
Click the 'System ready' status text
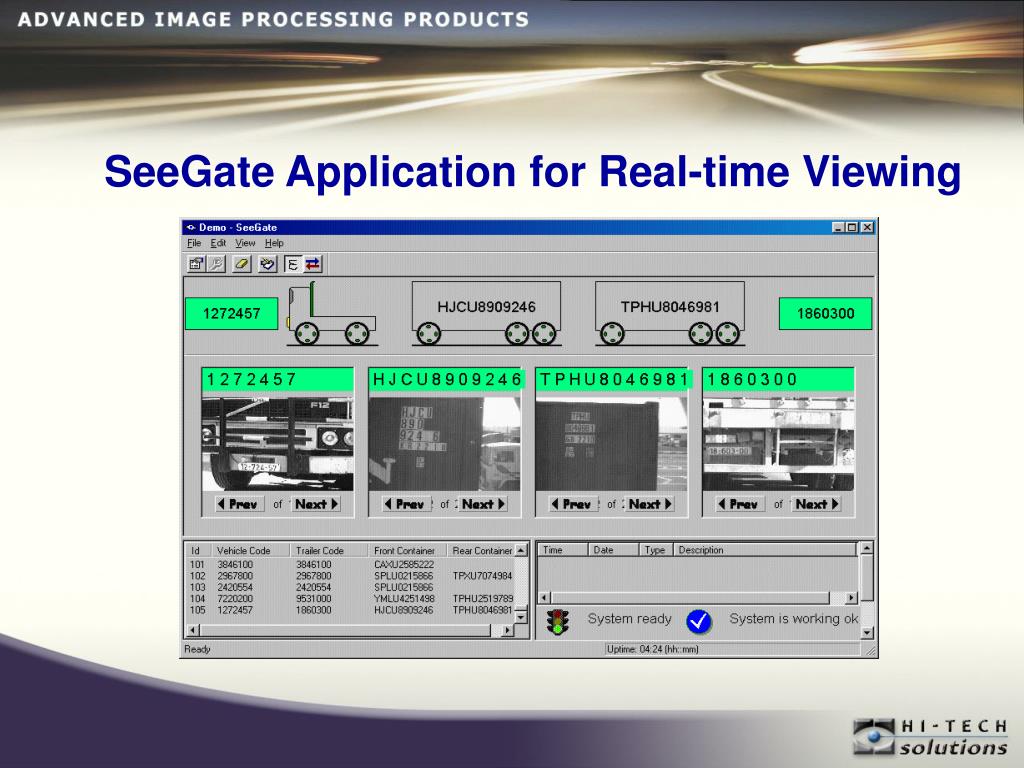pos(630,618)
